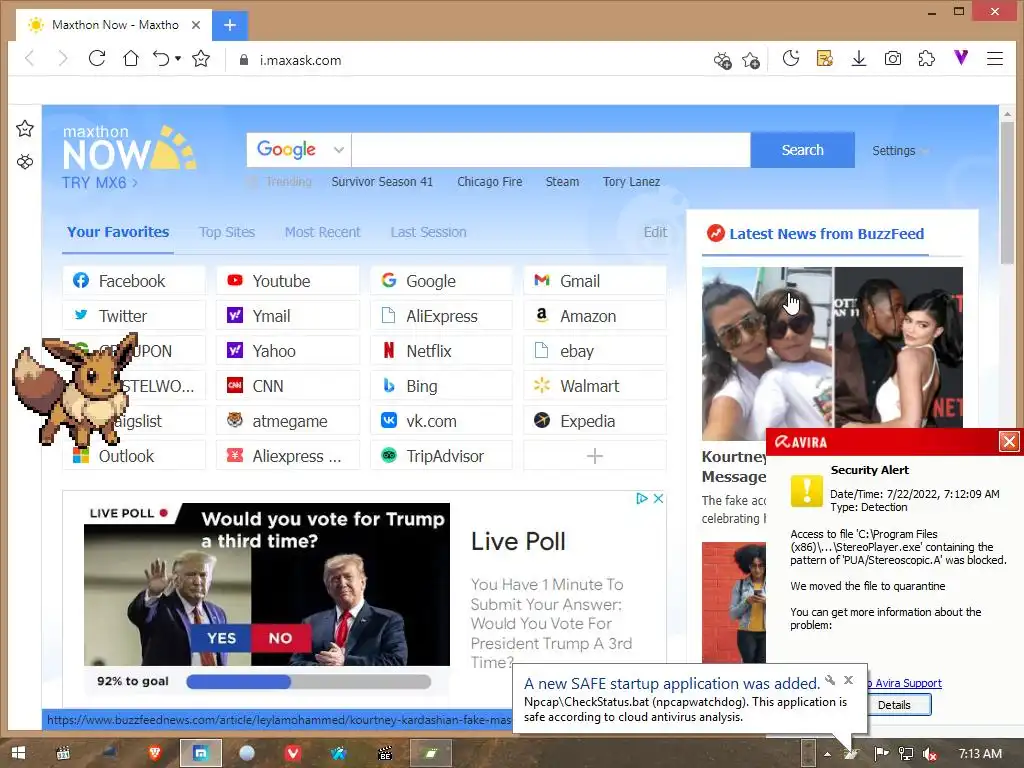Close the live poll ad with X
1024x768 pixels.
point(658,498)
